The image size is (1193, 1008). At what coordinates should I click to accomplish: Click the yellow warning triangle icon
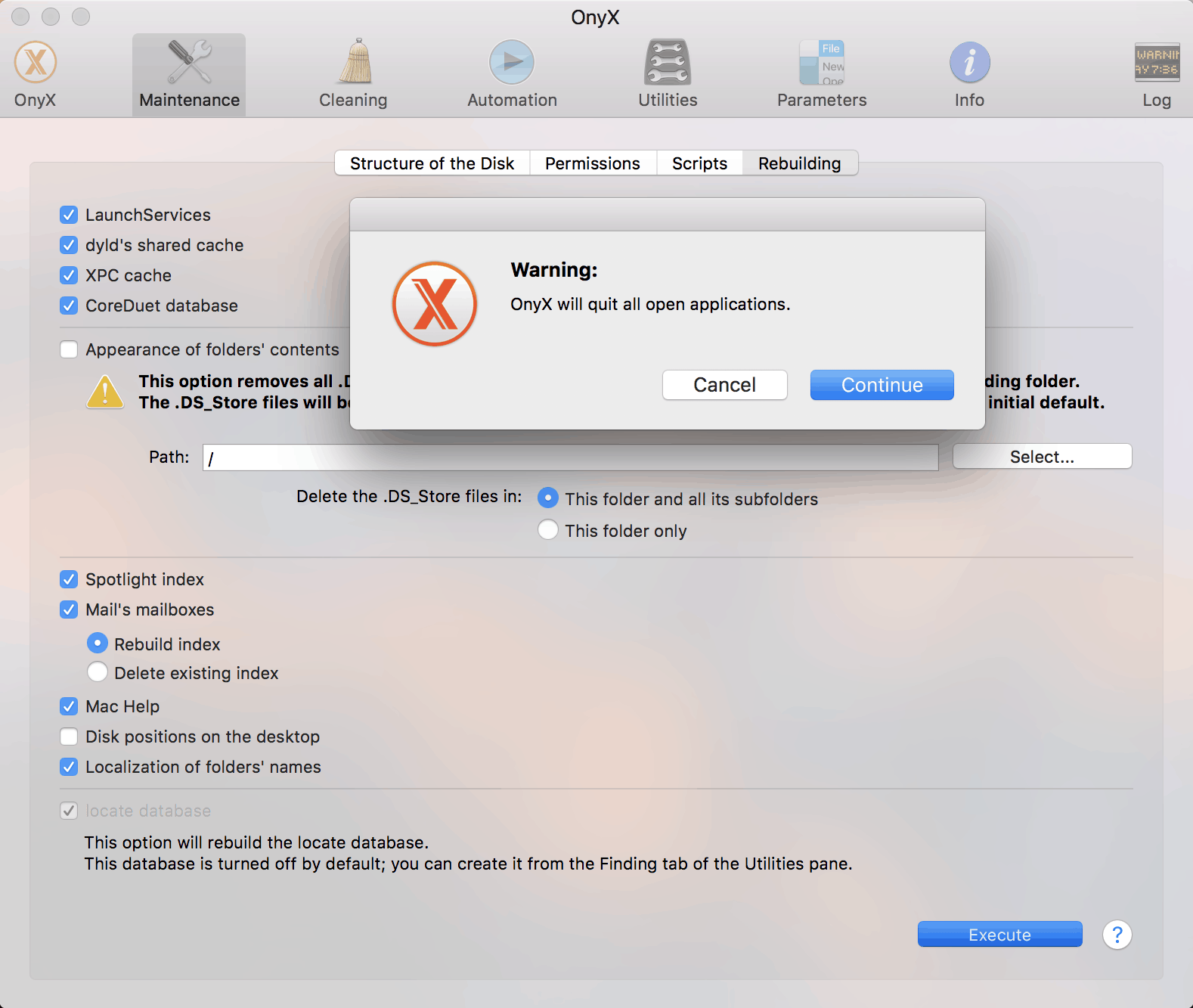105,392
